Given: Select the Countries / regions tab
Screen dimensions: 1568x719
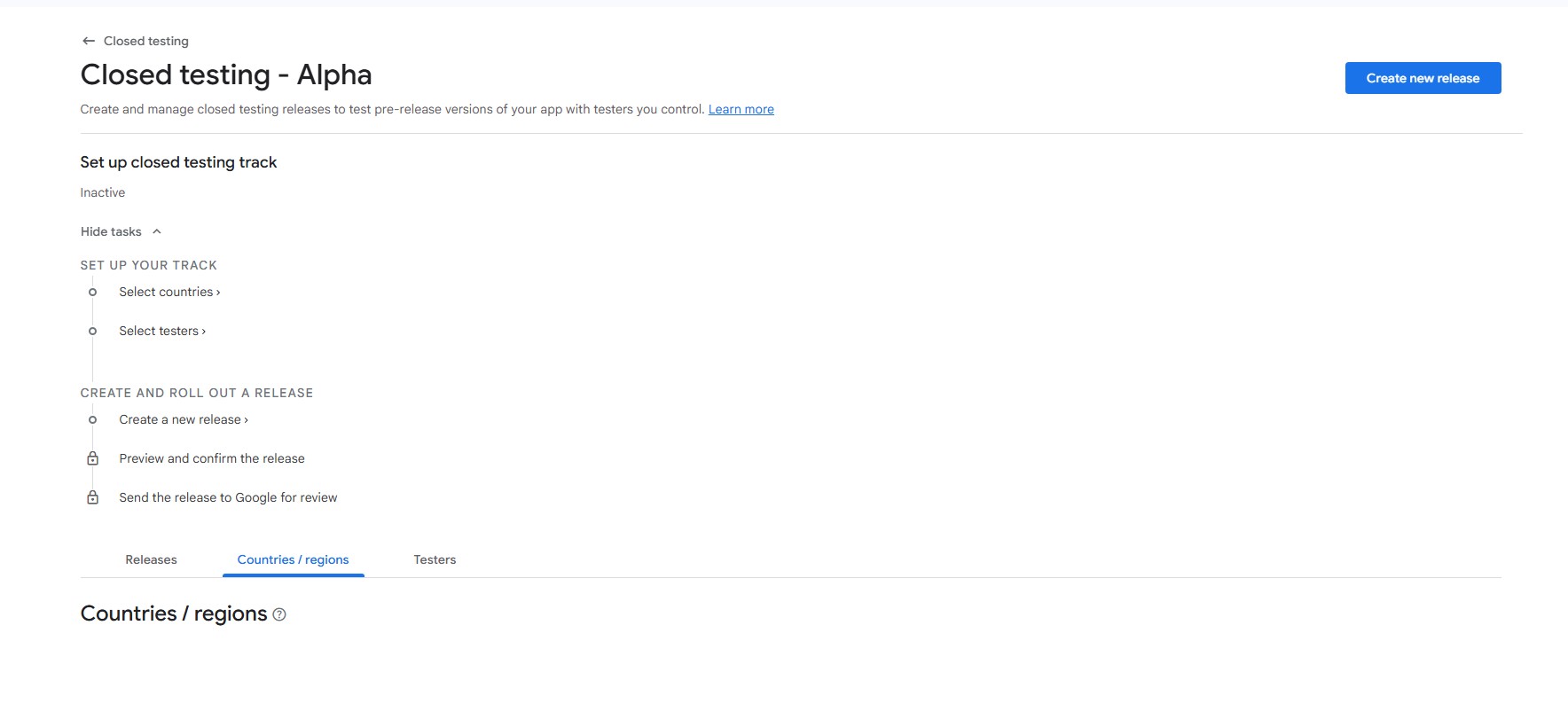Looking at the screenshot, I should pyautogui.click(x=293, y=559).
